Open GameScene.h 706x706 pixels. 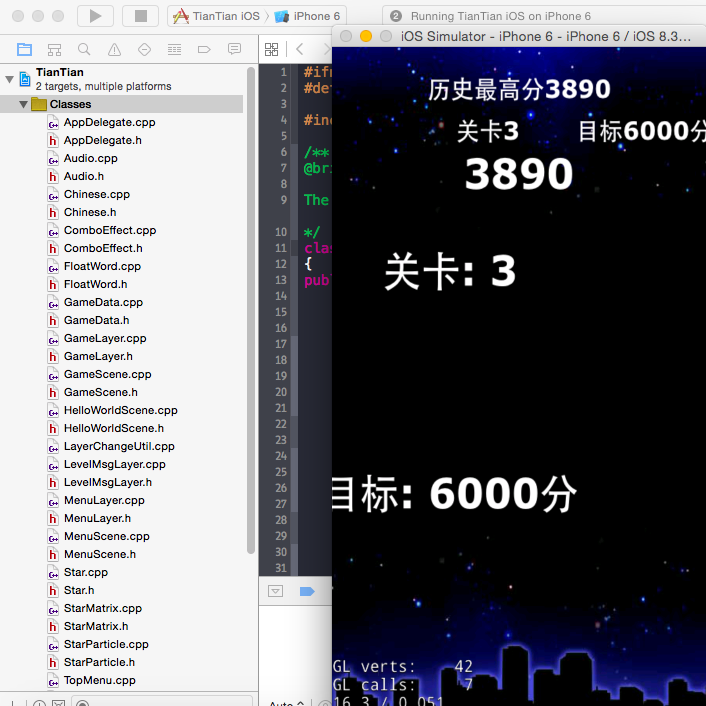pyautogui.click(x=101, y=393)
